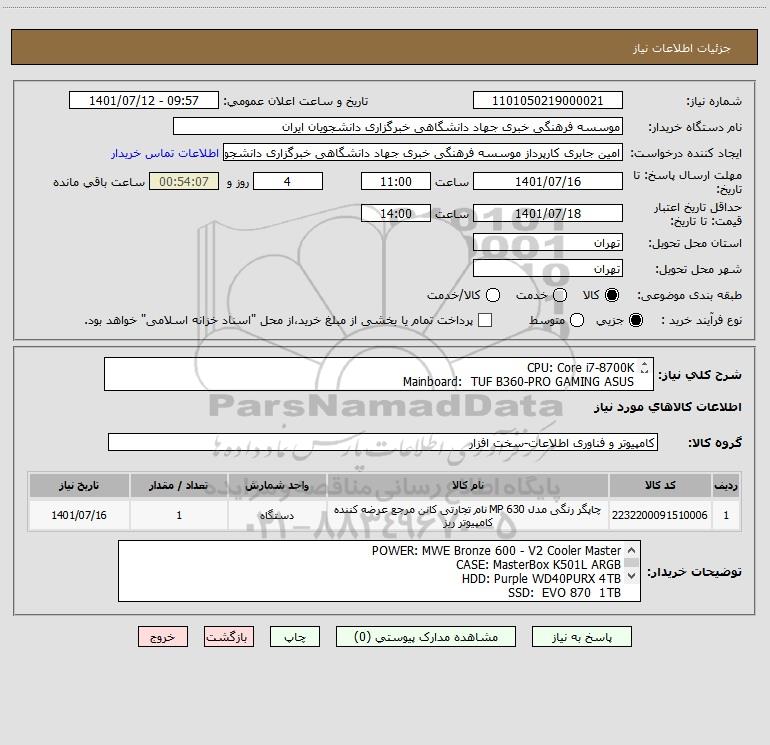
Task: Select the کالا radio button
Action: tap(612, 295)
